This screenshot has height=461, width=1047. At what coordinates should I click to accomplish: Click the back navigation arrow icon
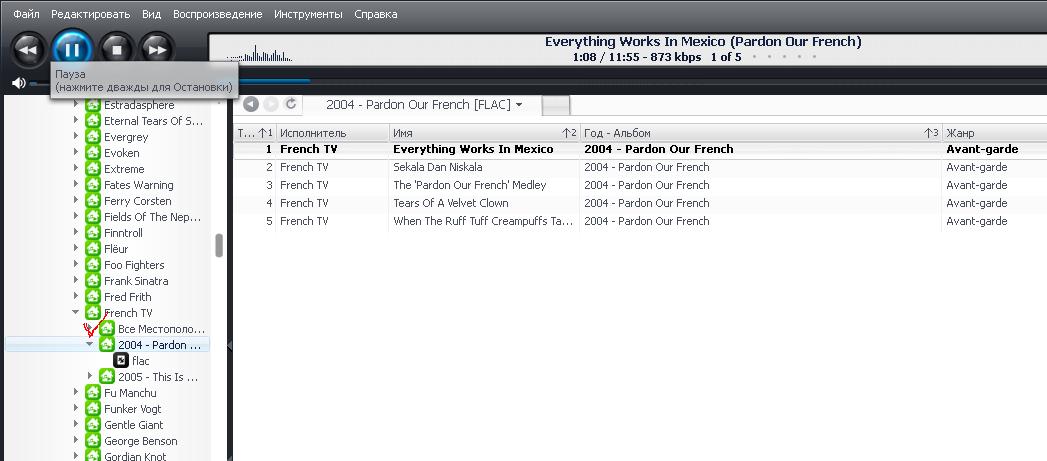[x=250, y=104]
